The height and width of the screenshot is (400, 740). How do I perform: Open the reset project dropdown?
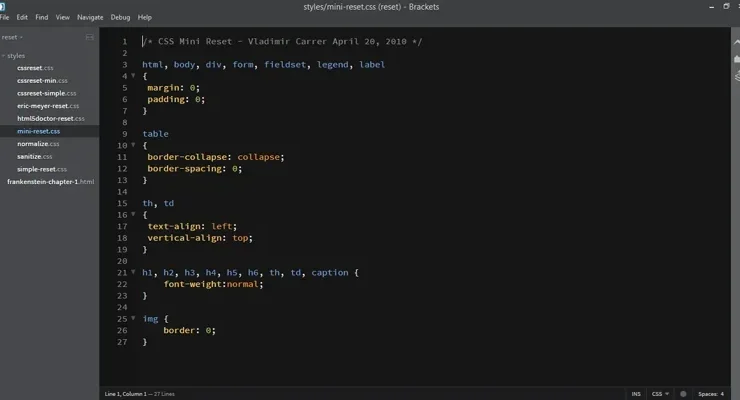pos(14,37)
